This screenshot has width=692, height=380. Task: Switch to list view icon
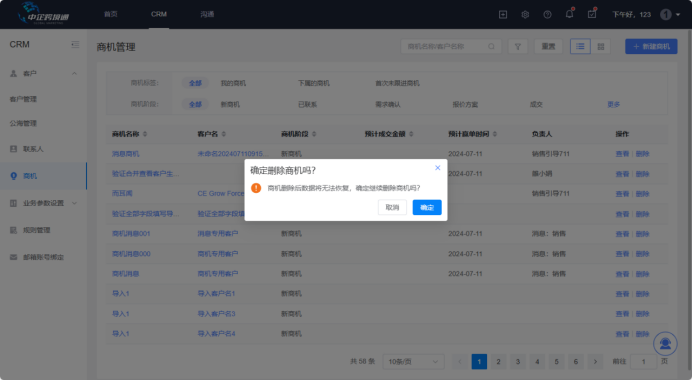pyautogui.click(x=580, y=46)
